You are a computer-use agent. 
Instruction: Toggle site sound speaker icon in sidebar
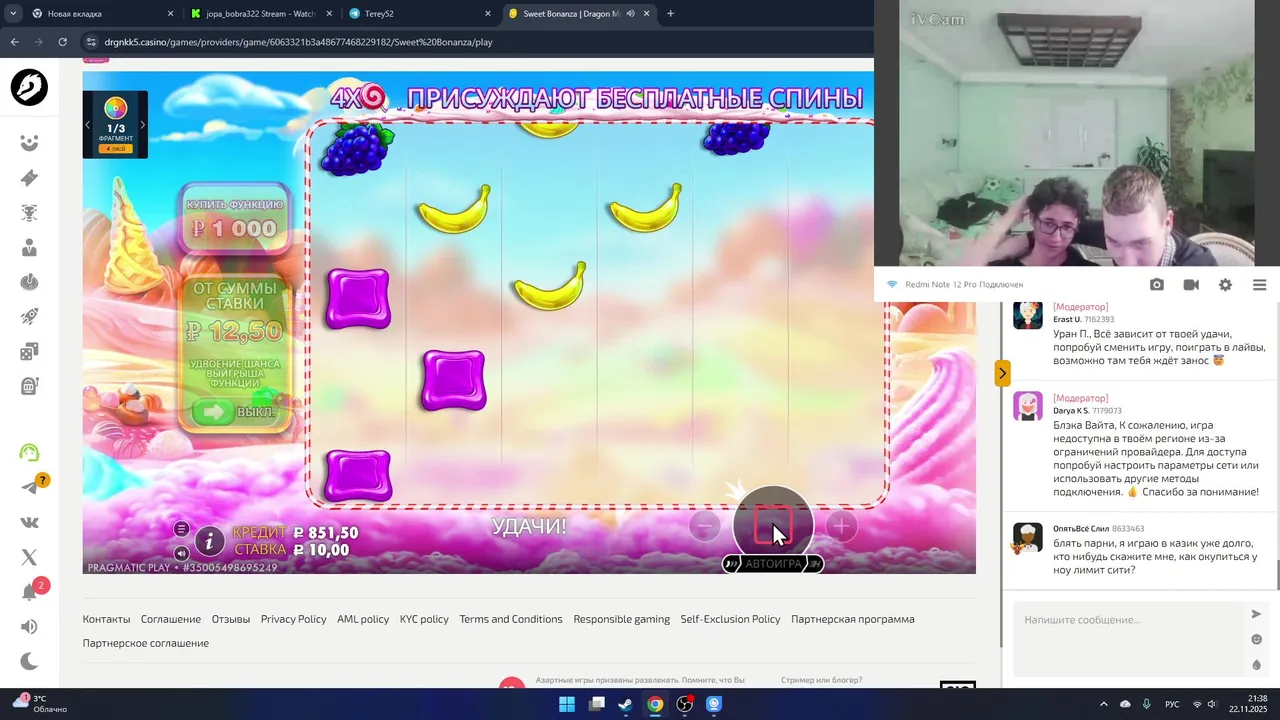click(29, 627)
